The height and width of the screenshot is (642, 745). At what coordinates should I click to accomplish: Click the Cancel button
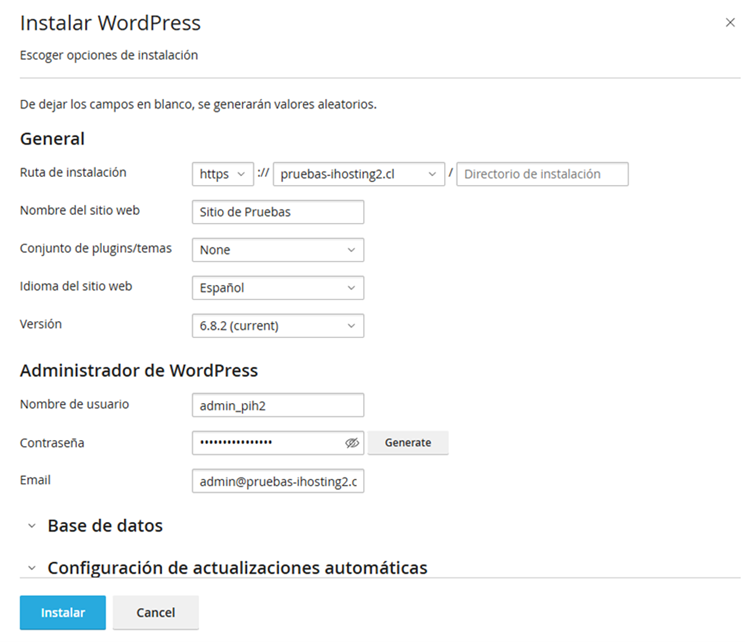pos(155,613)
